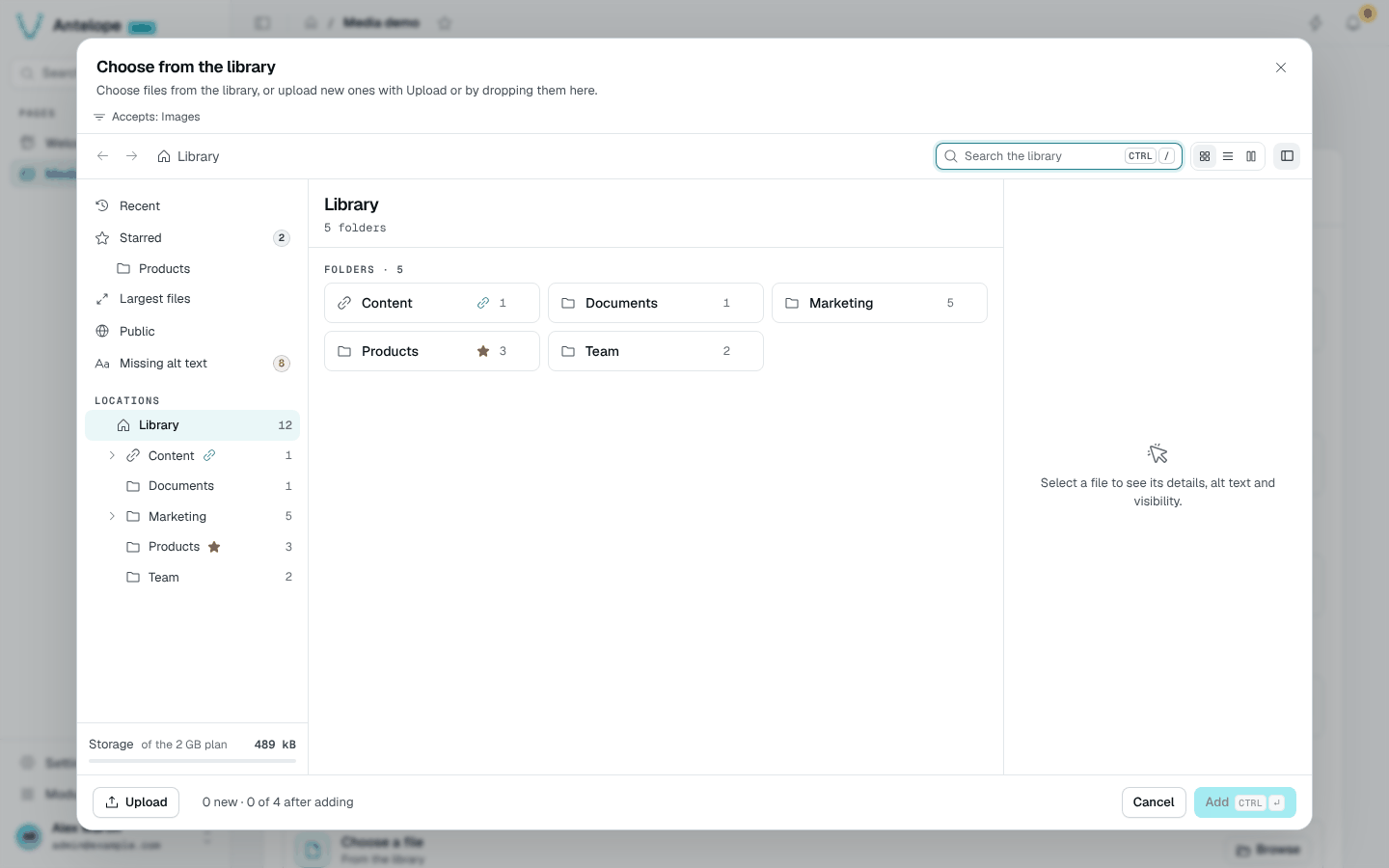Click the Add button
1389x868 pixels.
pos(1244,802)
